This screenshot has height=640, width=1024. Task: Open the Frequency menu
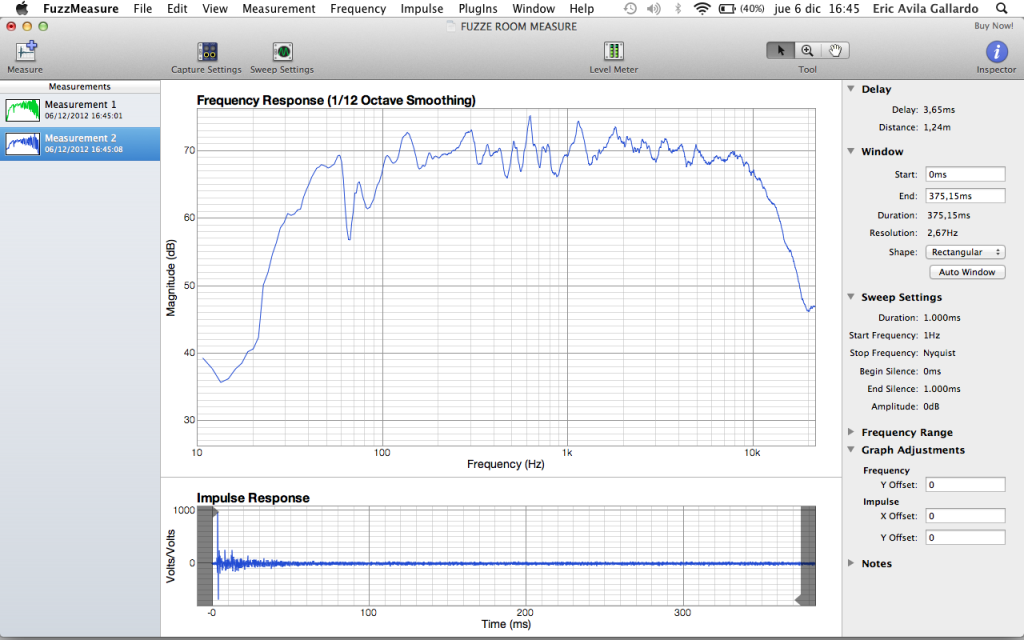coord(358,8)
